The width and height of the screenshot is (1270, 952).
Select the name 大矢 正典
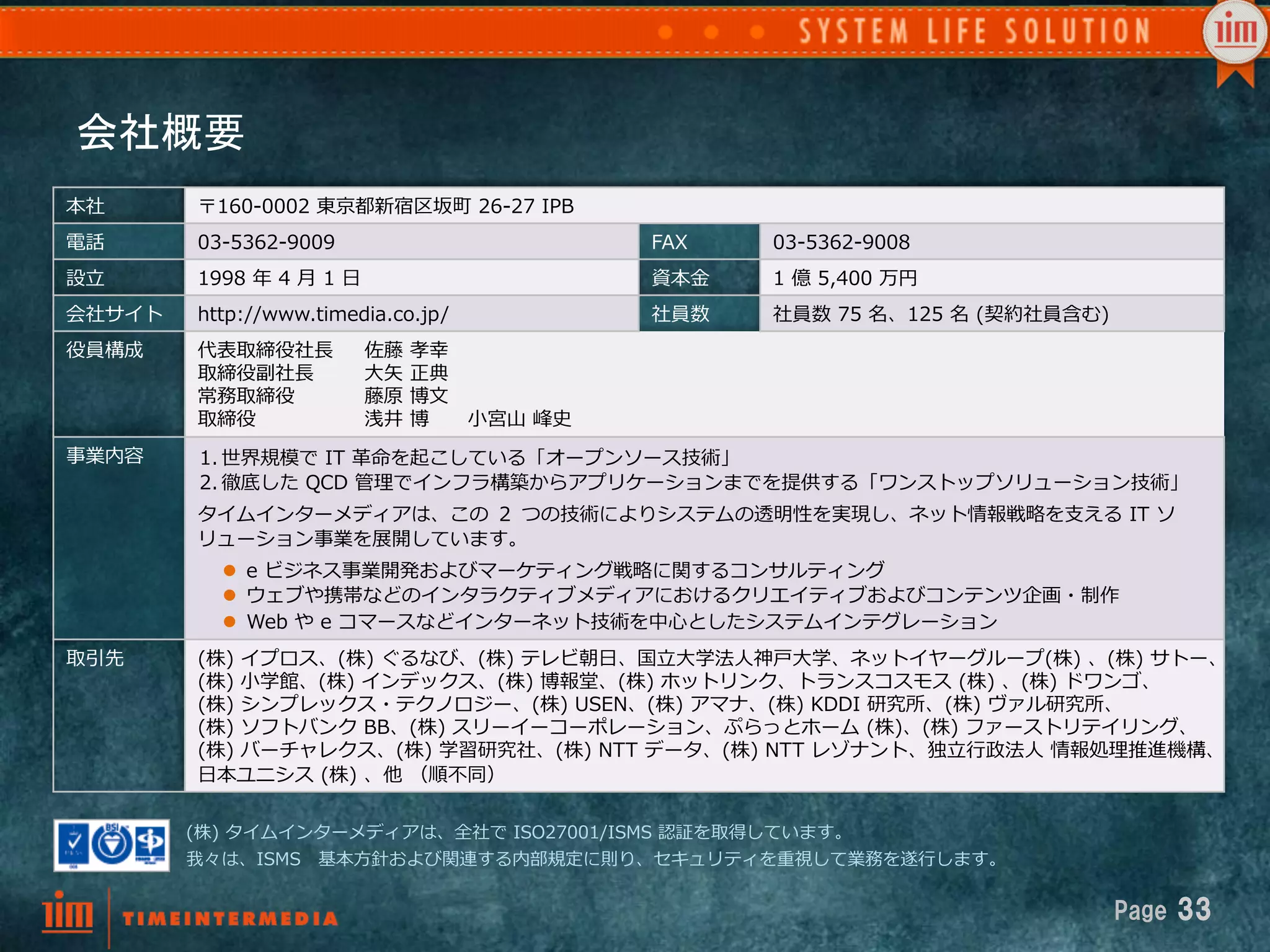406,372
